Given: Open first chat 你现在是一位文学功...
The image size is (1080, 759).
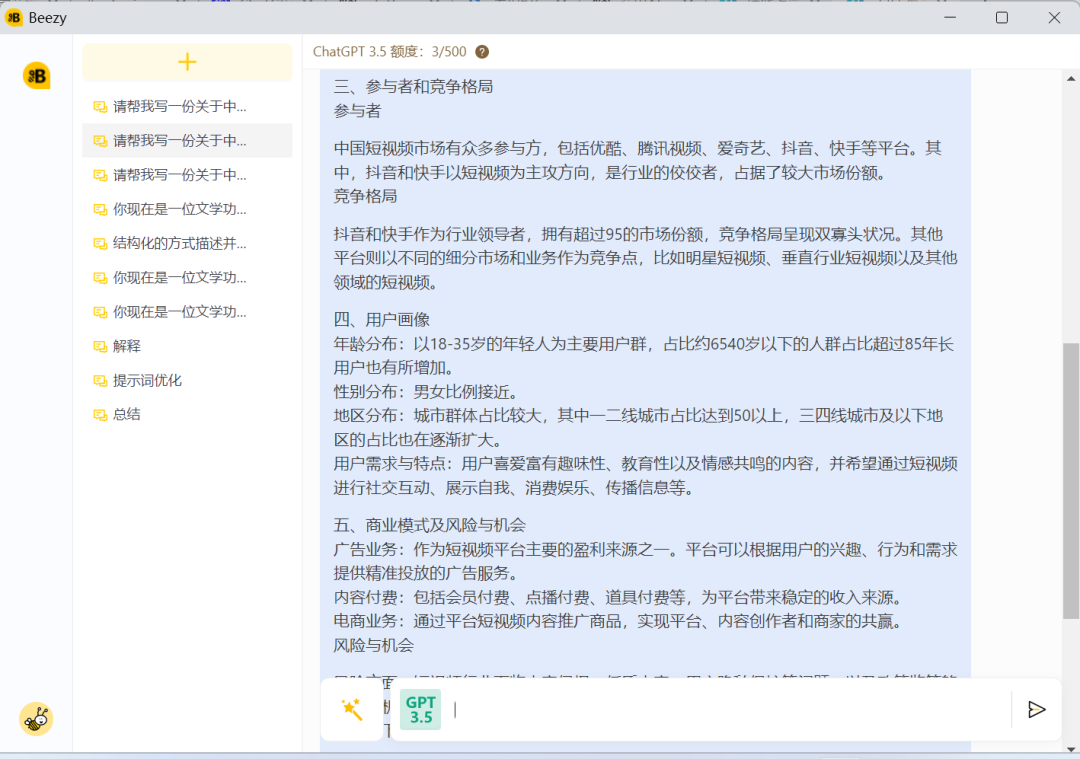Looking at the screenshot, I should click(187, 209).
